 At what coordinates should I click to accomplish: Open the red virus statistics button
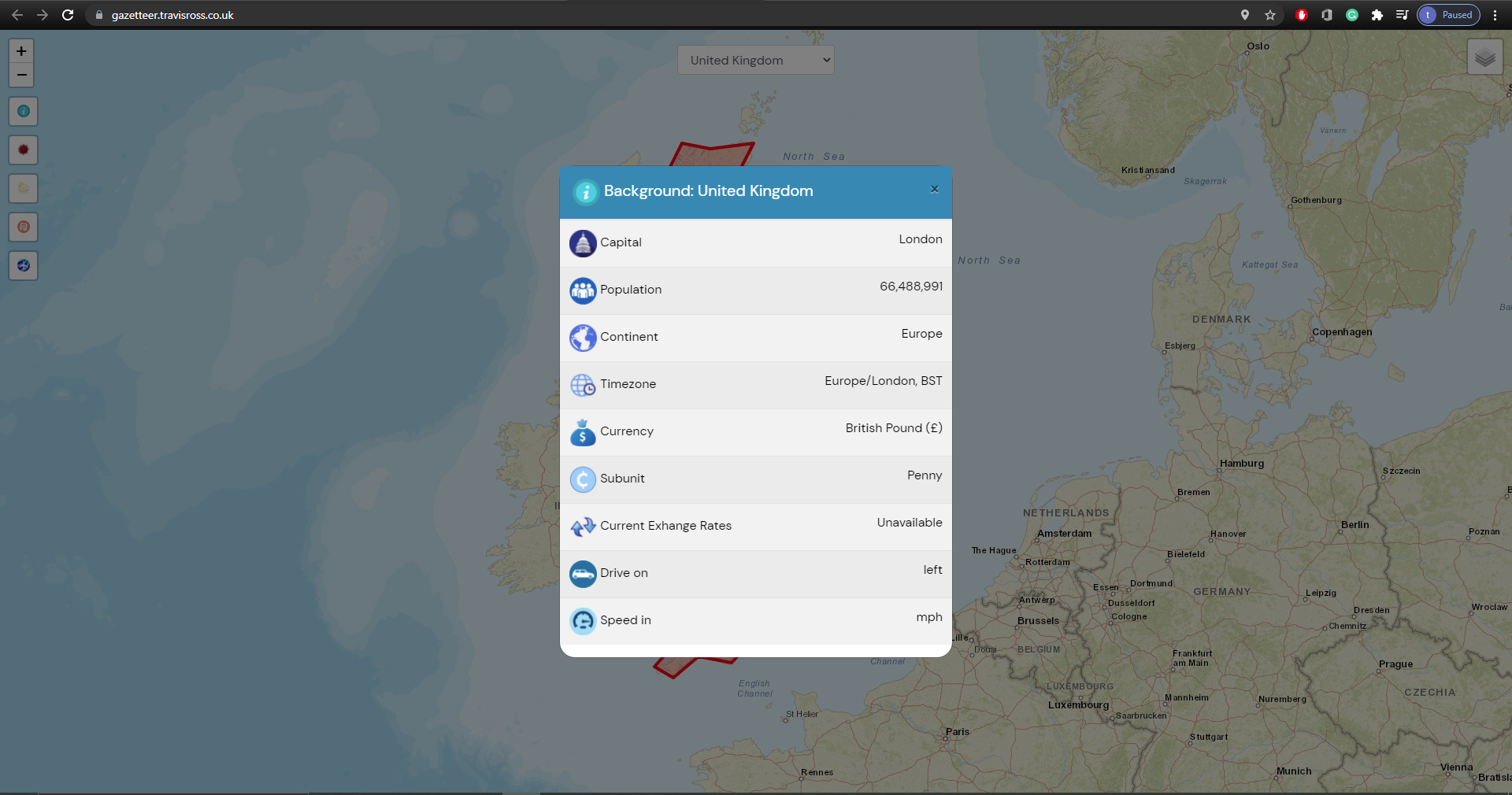pyautogui.click(x=24, y=150)
